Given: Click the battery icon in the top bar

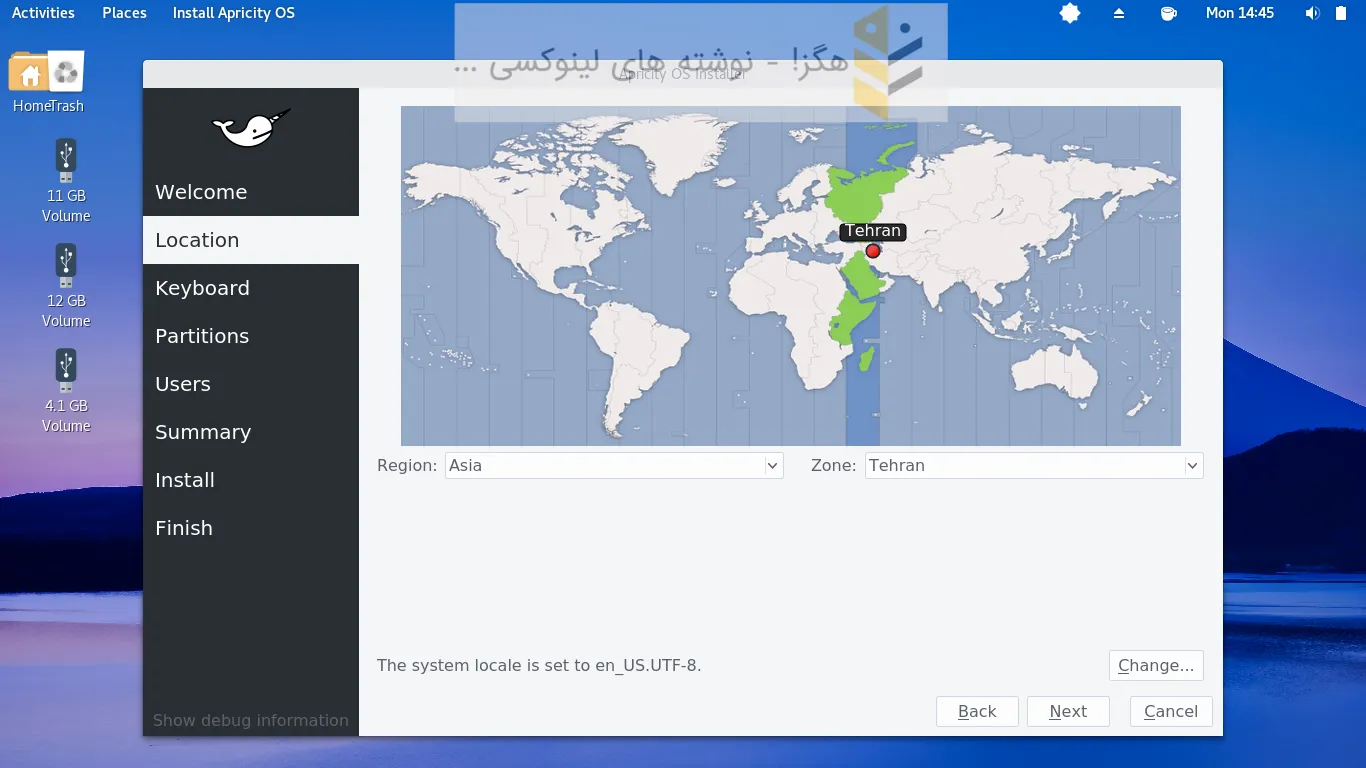Looking at the screenshot, I should point(1341,13).
